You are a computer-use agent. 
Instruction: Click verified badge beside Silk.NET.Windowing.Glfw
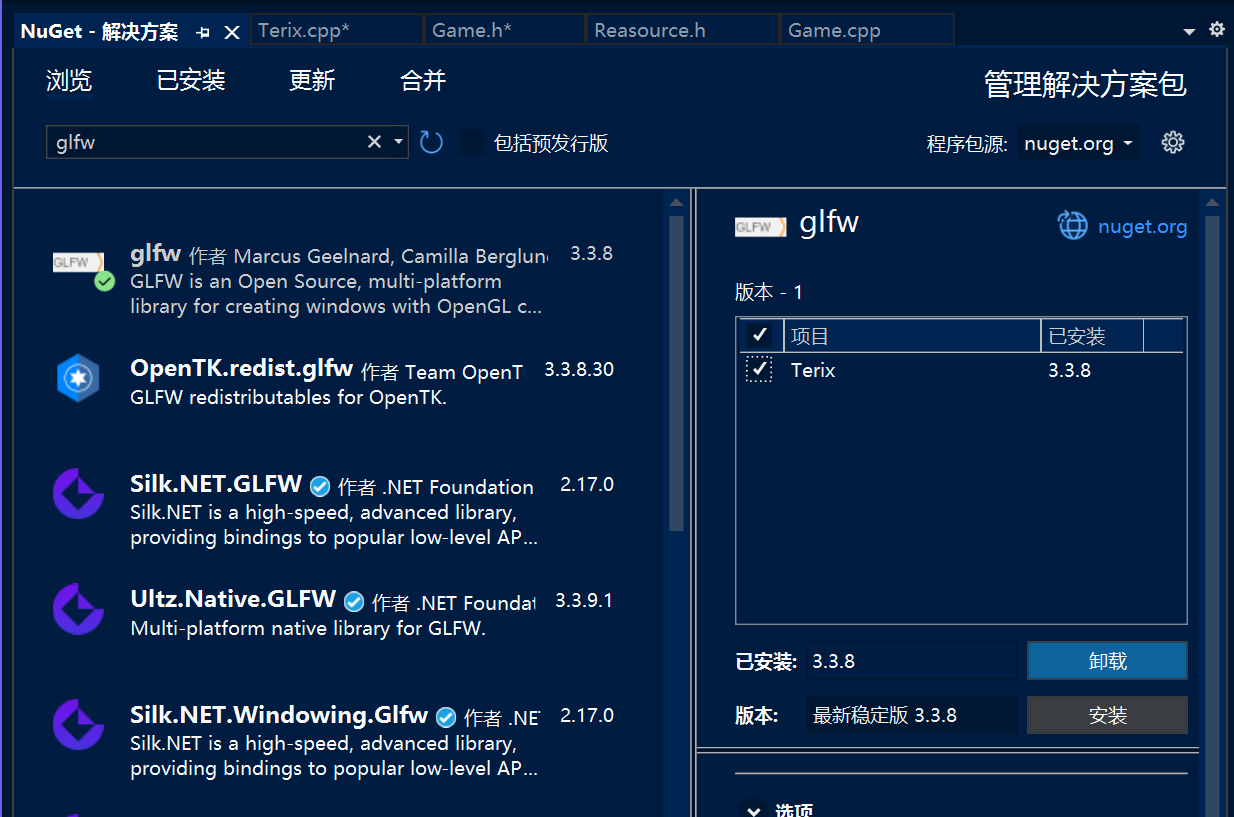tap(446, 717)
